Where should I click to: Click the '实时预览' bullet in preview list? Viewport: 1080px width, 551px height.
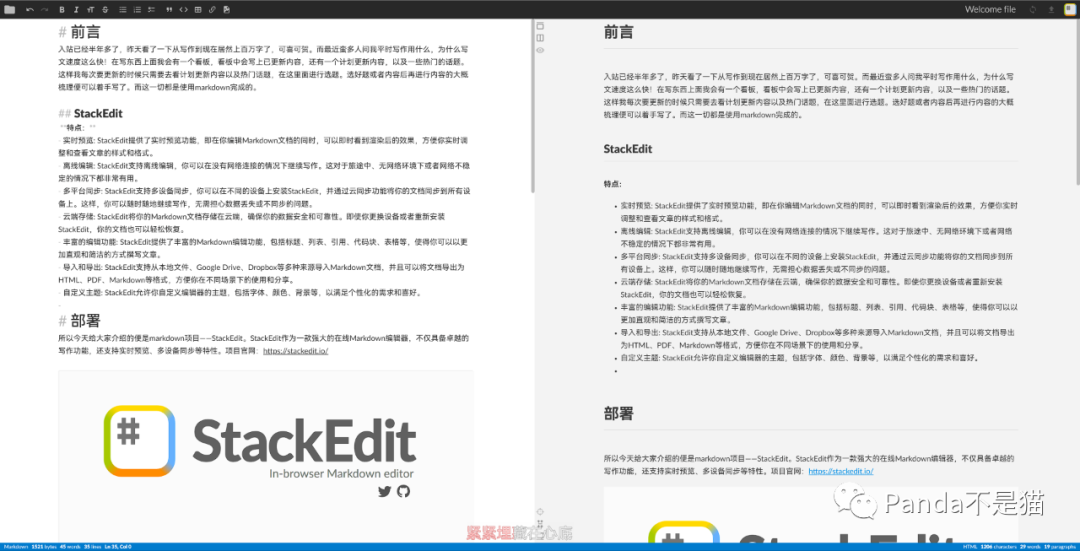point(818,211)
